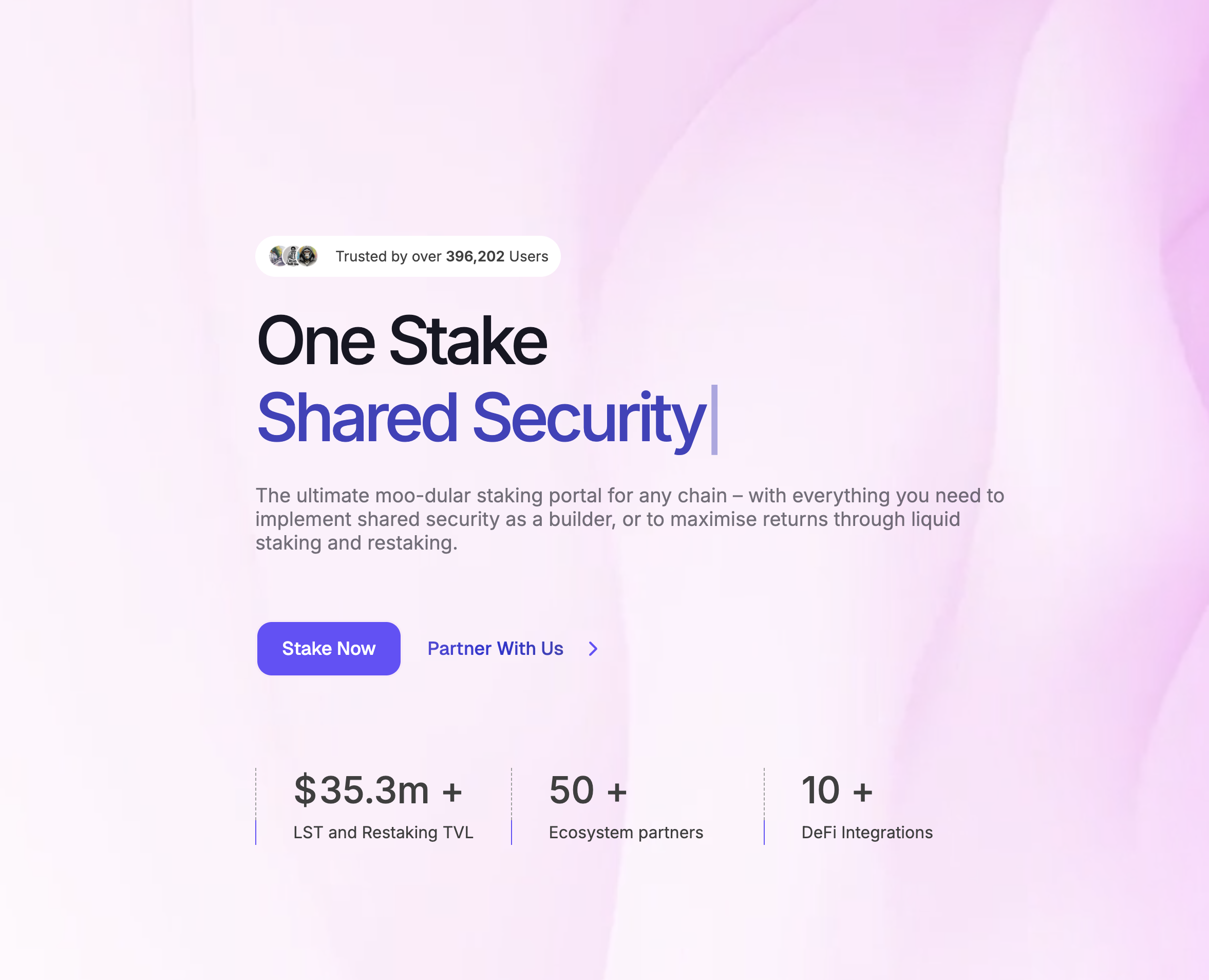Screen dimensions: 1209x980
Task: Click the typing cursor bar after Security
Action: pos(714,420)
